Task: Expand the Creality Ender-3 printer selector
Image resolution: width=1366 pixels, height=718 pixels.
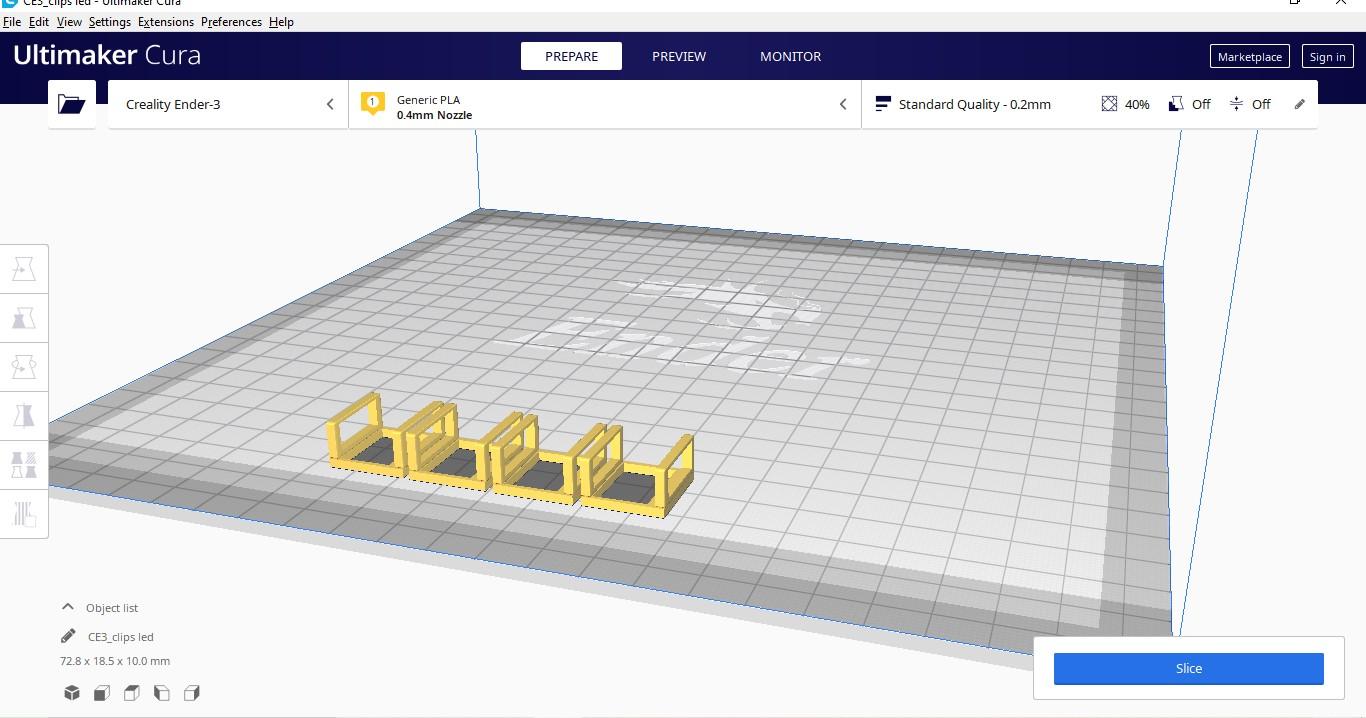Action: click(228, 104)
